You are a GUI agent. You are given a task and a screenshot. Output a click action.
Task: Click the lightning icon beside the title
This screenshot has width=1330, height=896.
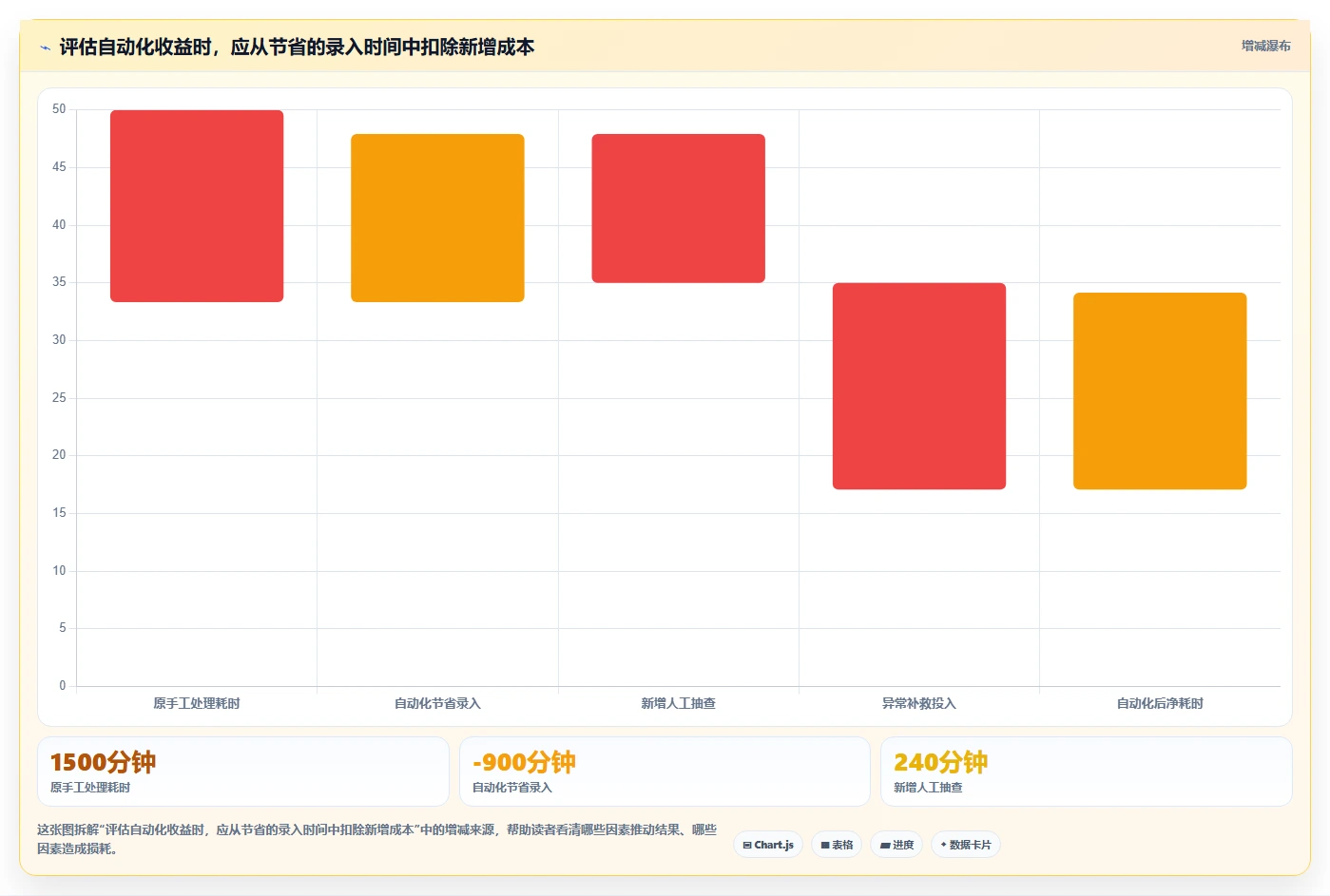(45, 48)
